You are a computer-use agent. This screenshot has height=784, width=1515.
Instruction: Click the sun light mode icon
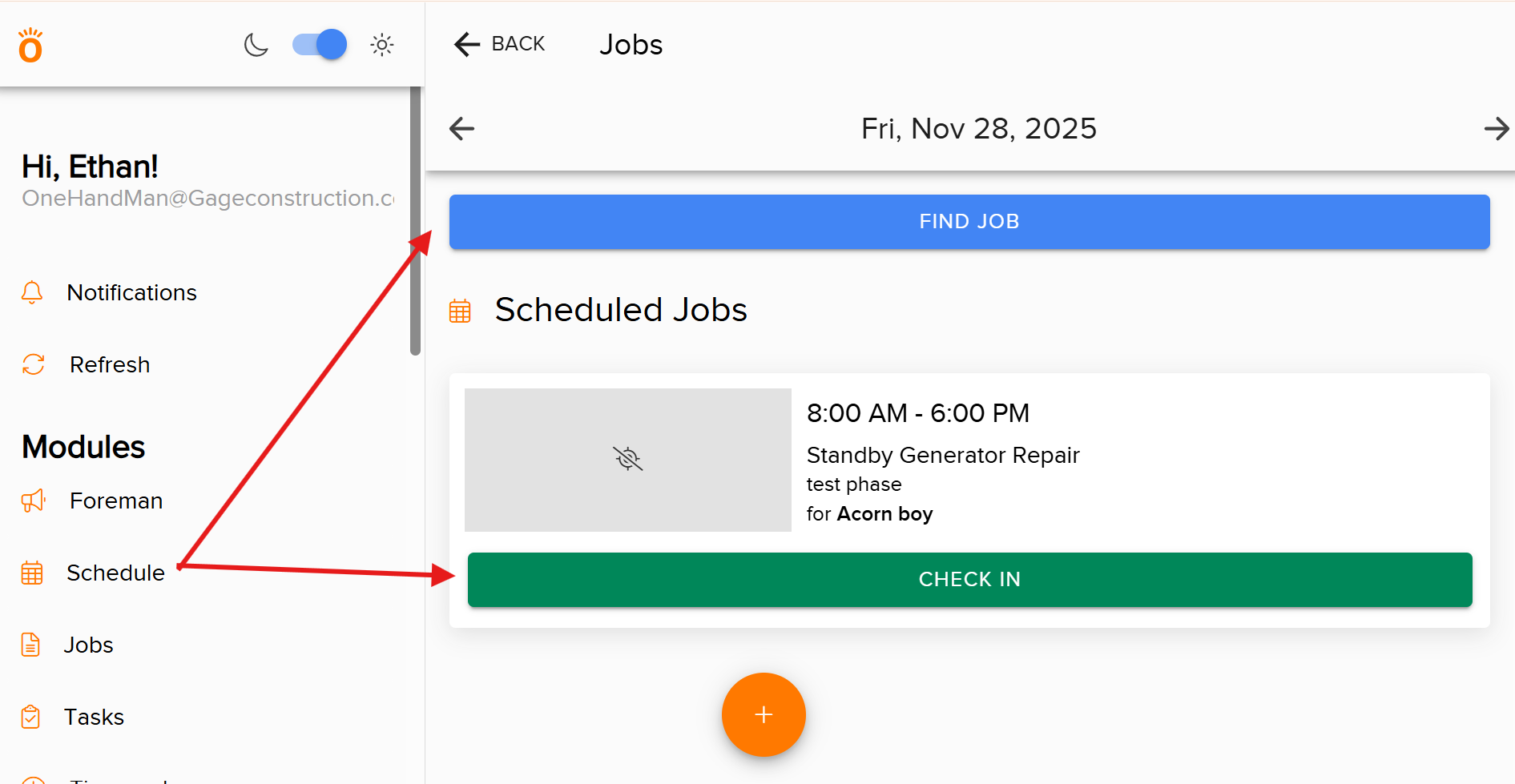(x=382, y=45)
